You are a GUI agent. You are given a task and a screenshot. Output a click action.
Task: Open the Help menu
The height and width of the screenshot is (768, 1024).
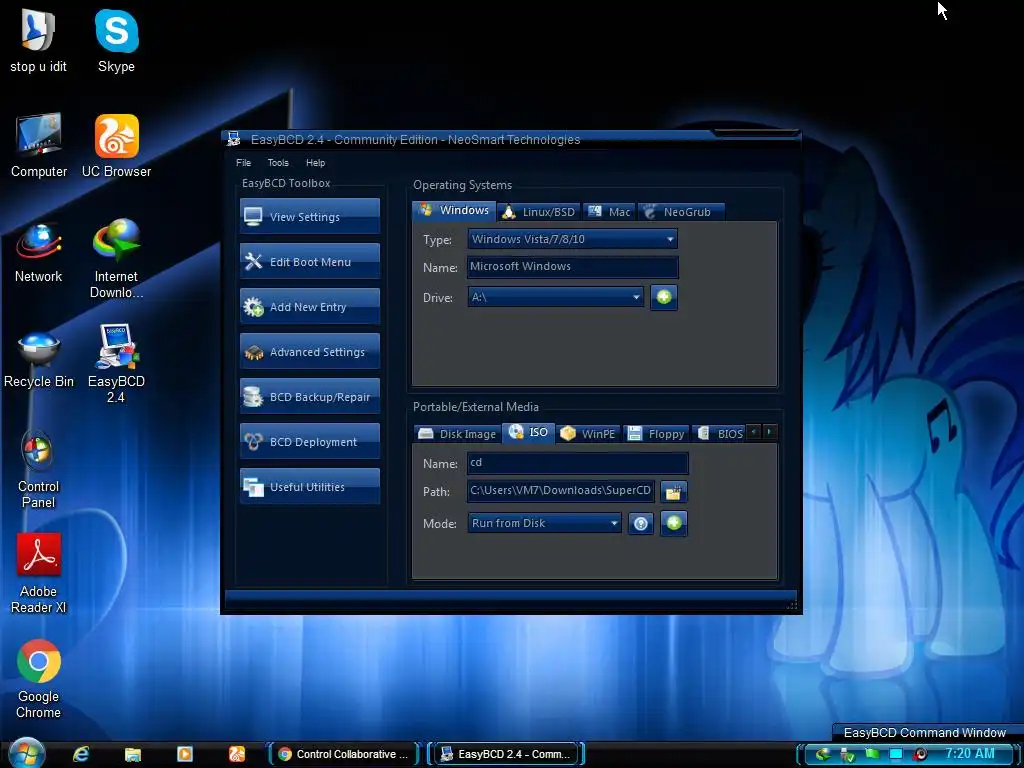pos(315,163)
